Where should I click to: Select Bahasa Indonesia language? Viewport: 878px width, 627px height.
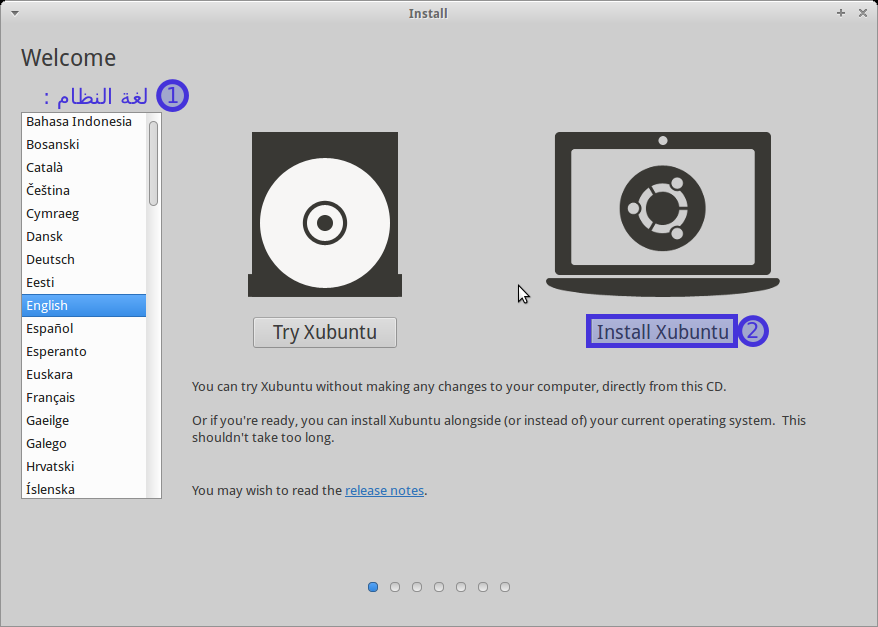point(84,121)
